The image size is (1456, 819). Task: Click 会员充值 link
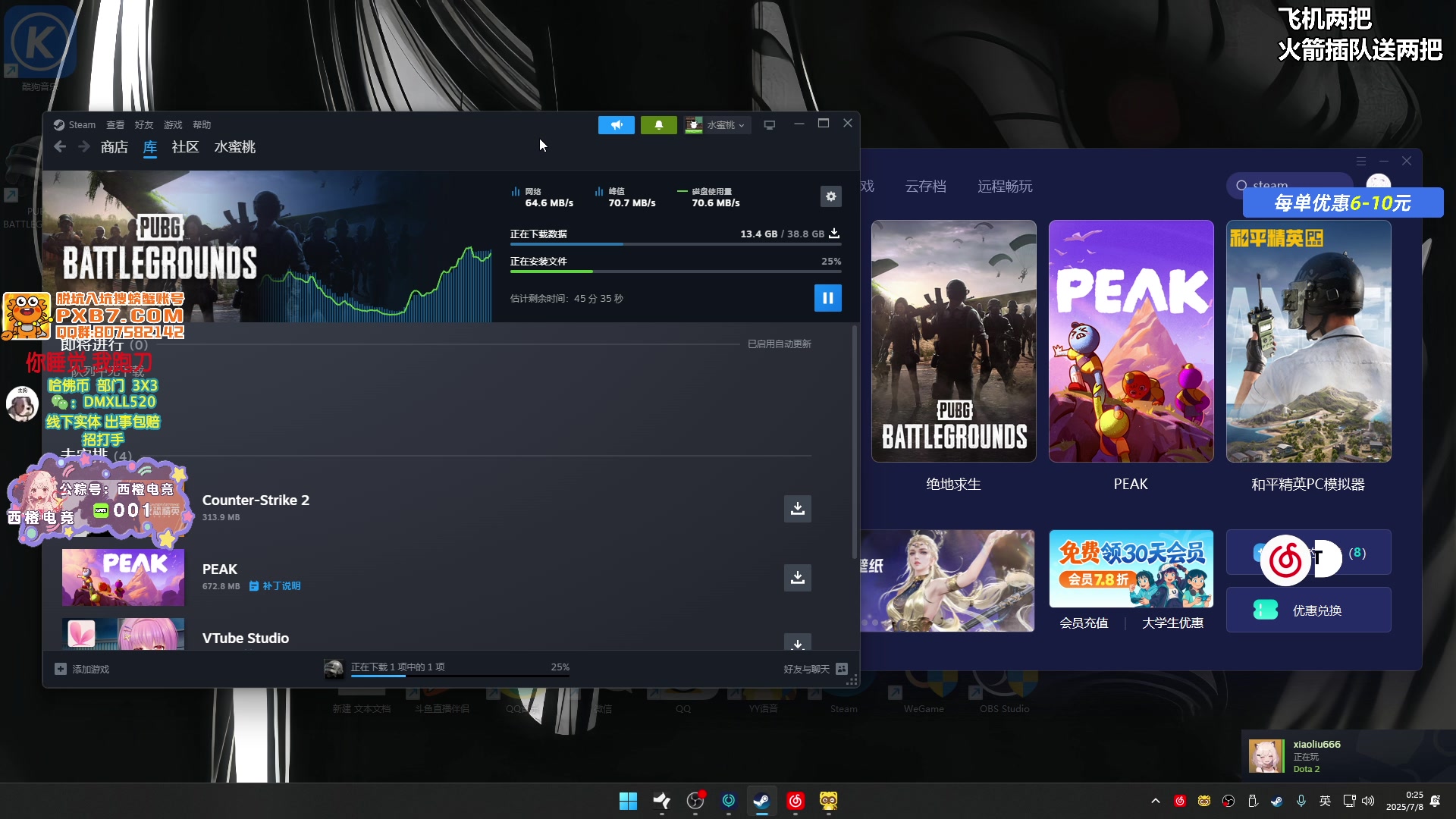[1084, 623]
